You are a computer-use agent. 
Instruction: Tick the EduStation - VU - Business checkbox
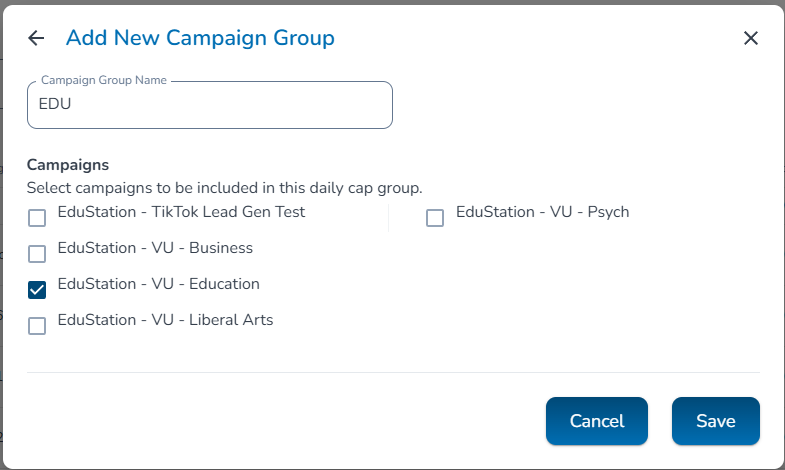click(37, 254)
